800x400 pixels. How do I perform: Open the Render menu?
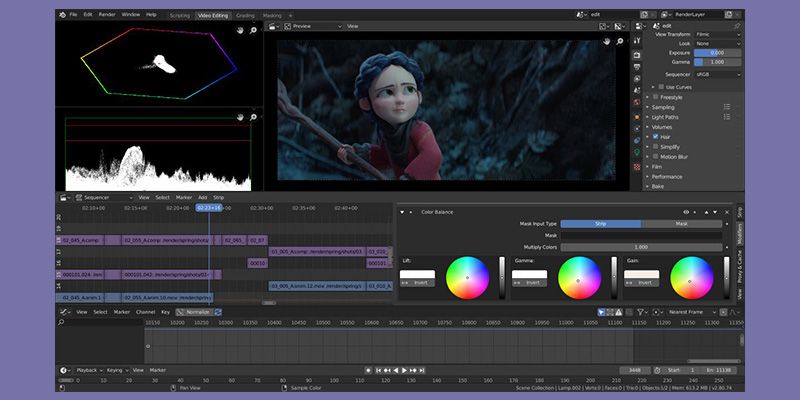coord(108,15)
